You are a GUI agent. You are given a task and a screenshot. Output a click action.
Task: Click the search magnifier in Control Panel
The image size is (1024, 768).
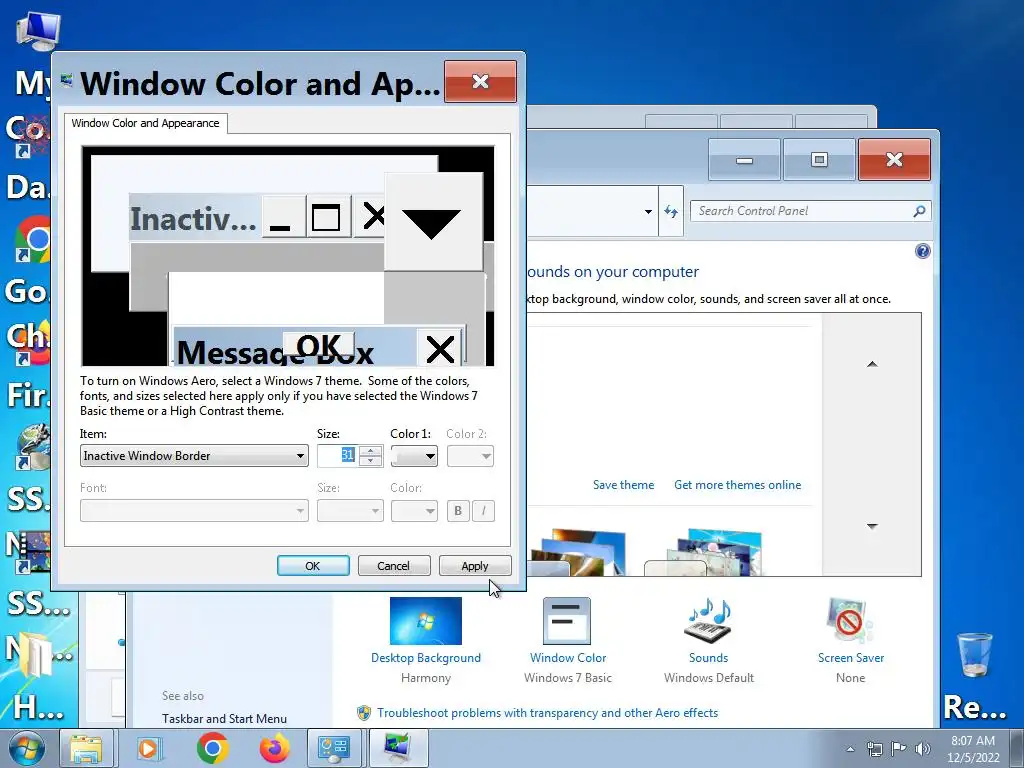coord(919,211)
